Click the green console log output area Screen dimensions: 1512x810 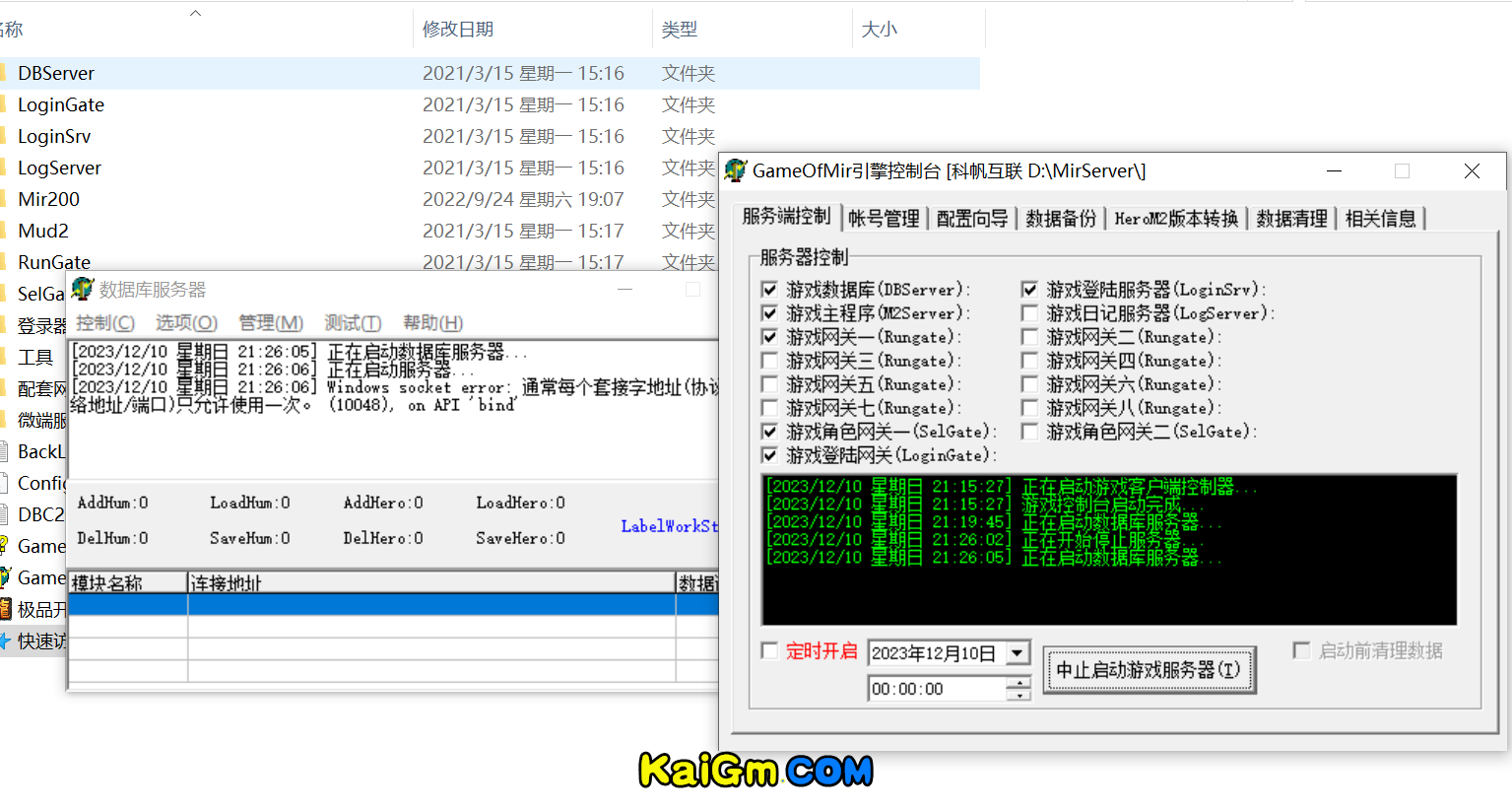[1109, 550]
